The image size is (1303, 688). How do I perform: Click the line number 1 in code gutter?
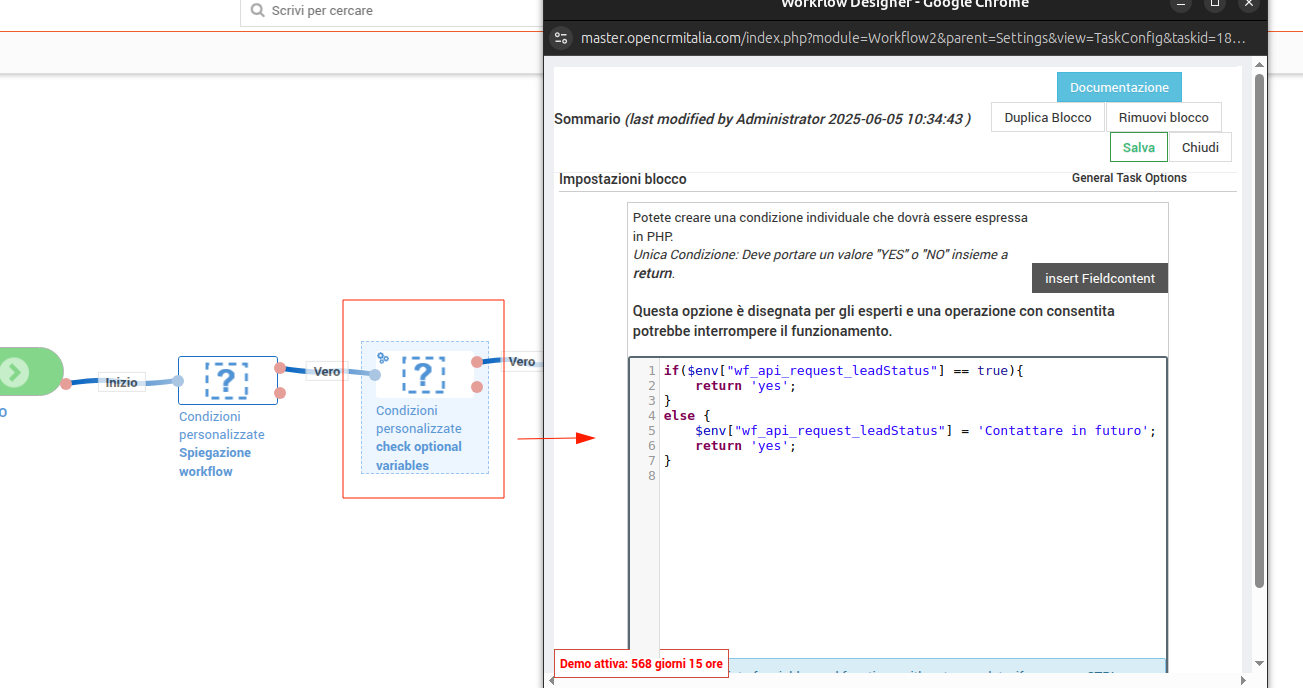pos(652,371)
